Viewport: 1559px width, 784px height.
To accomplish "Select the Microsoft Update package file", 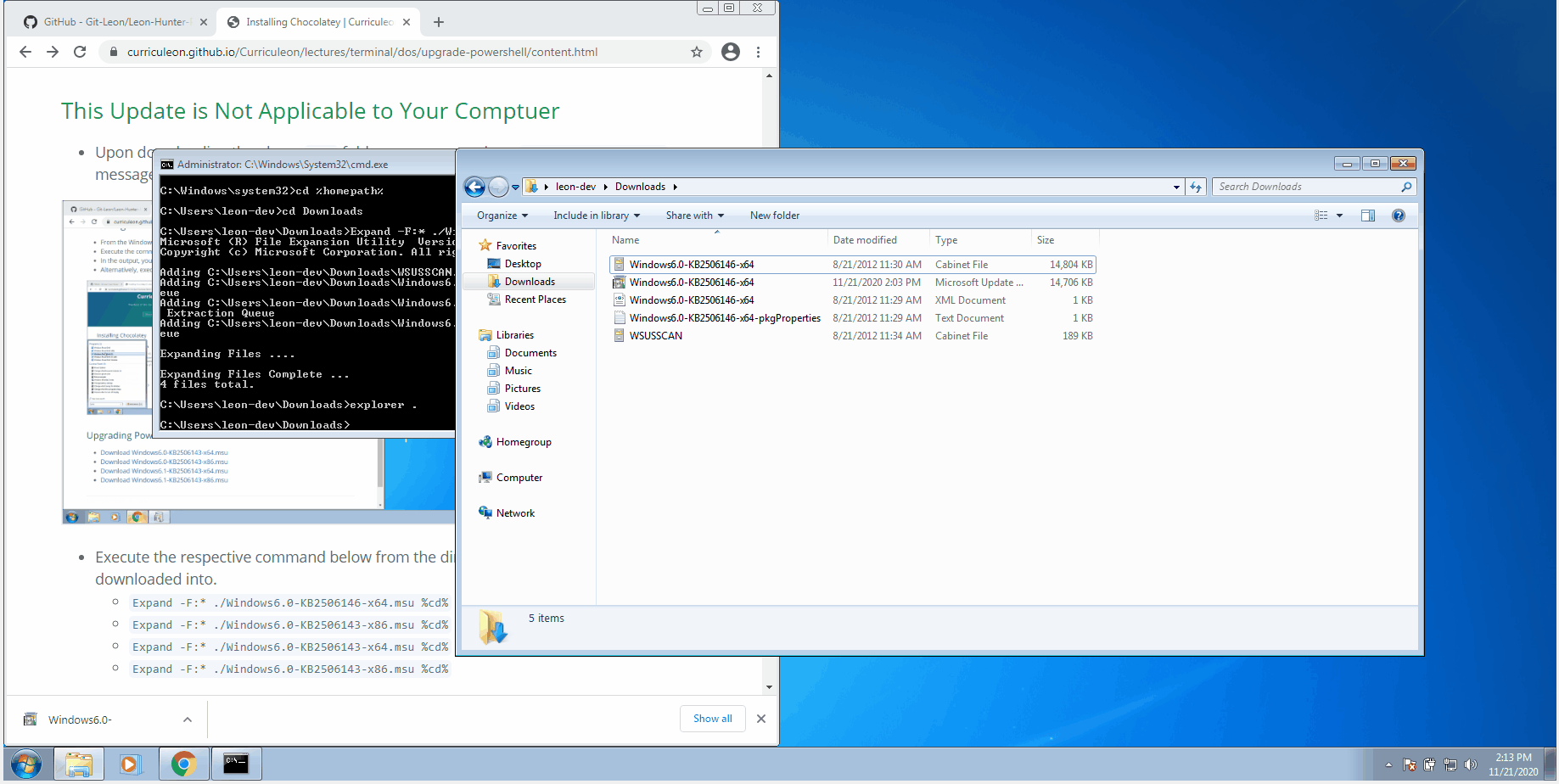I will point(853,283).
